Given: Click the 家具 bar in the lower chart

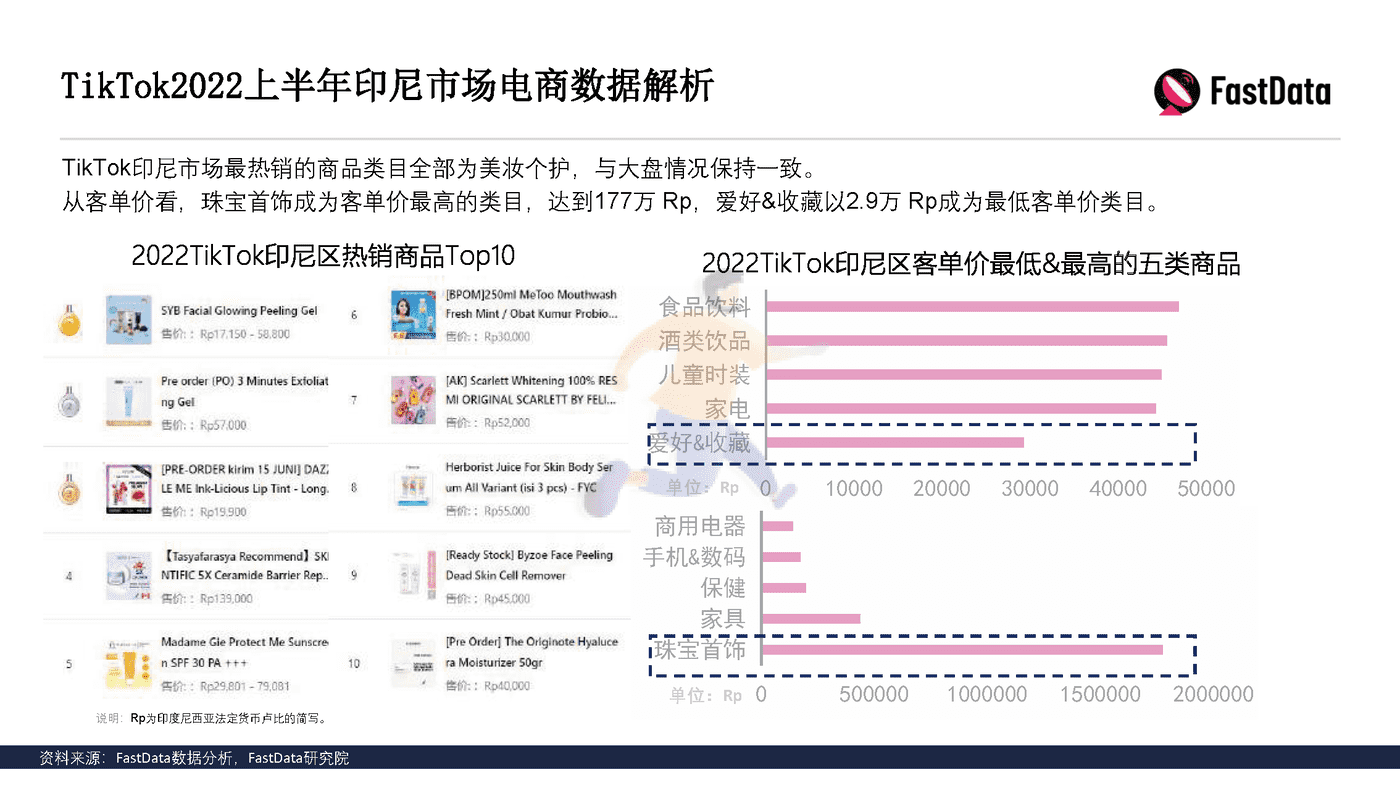Looking at the screenshot, I should [x=812, y=619].
